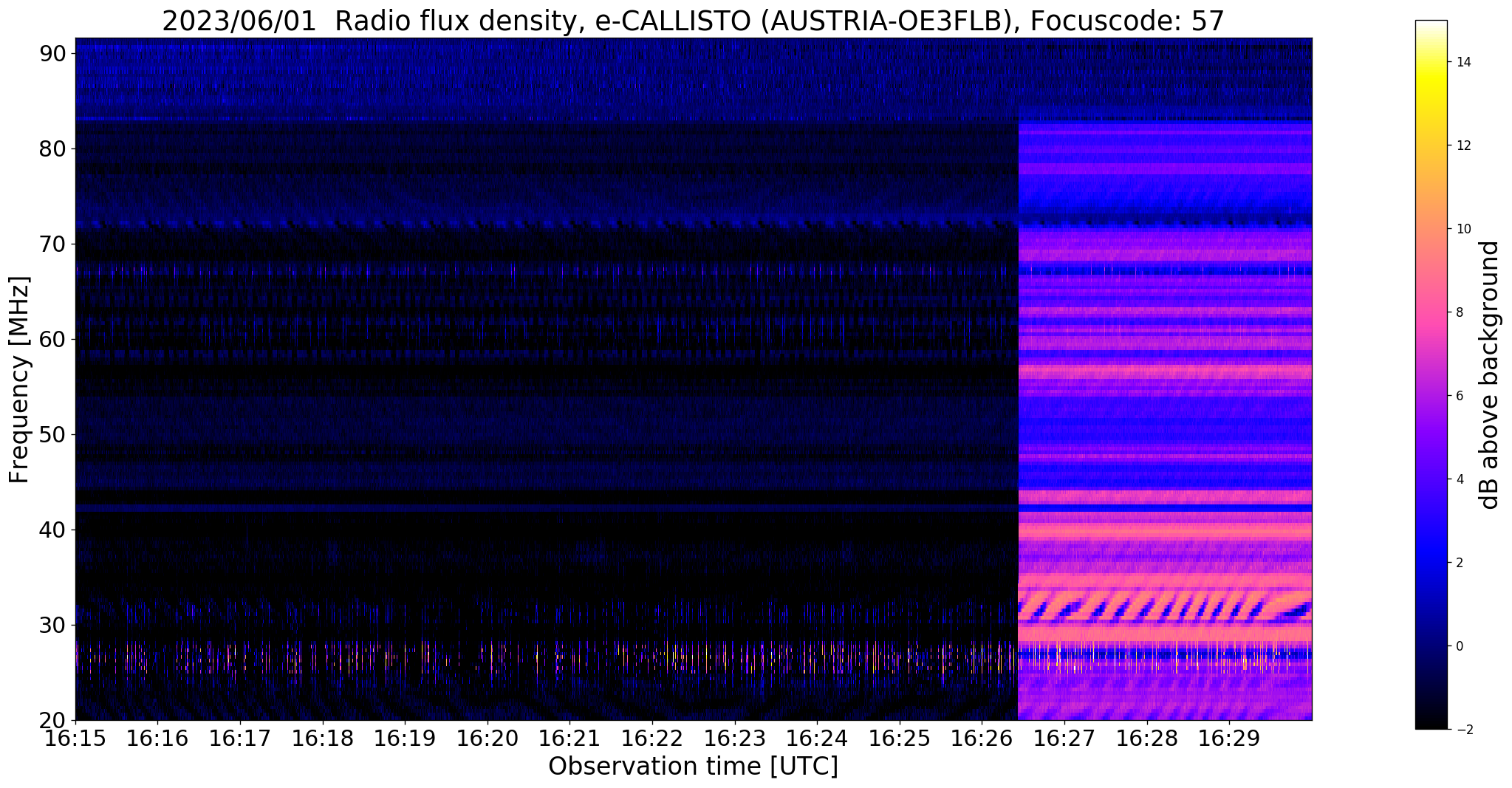Click the 16:28 time tick label
Screen dimensions: 1512x788
tap(1147, 738)
